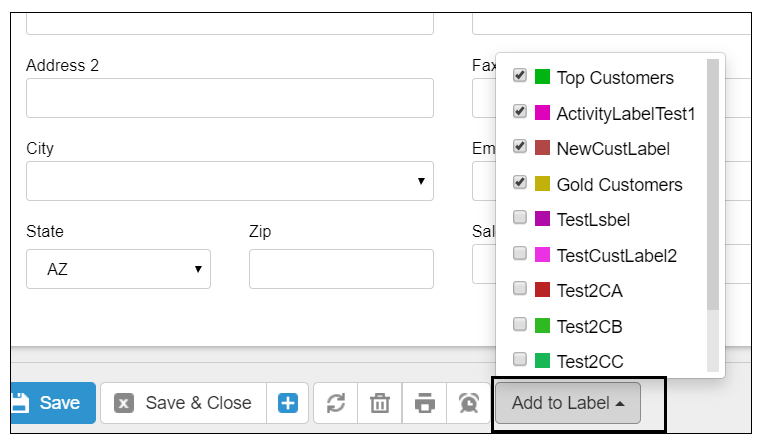Viewport: 763px width, 441px height.
Task: Click the blue Save button
Action: (53, 403)
